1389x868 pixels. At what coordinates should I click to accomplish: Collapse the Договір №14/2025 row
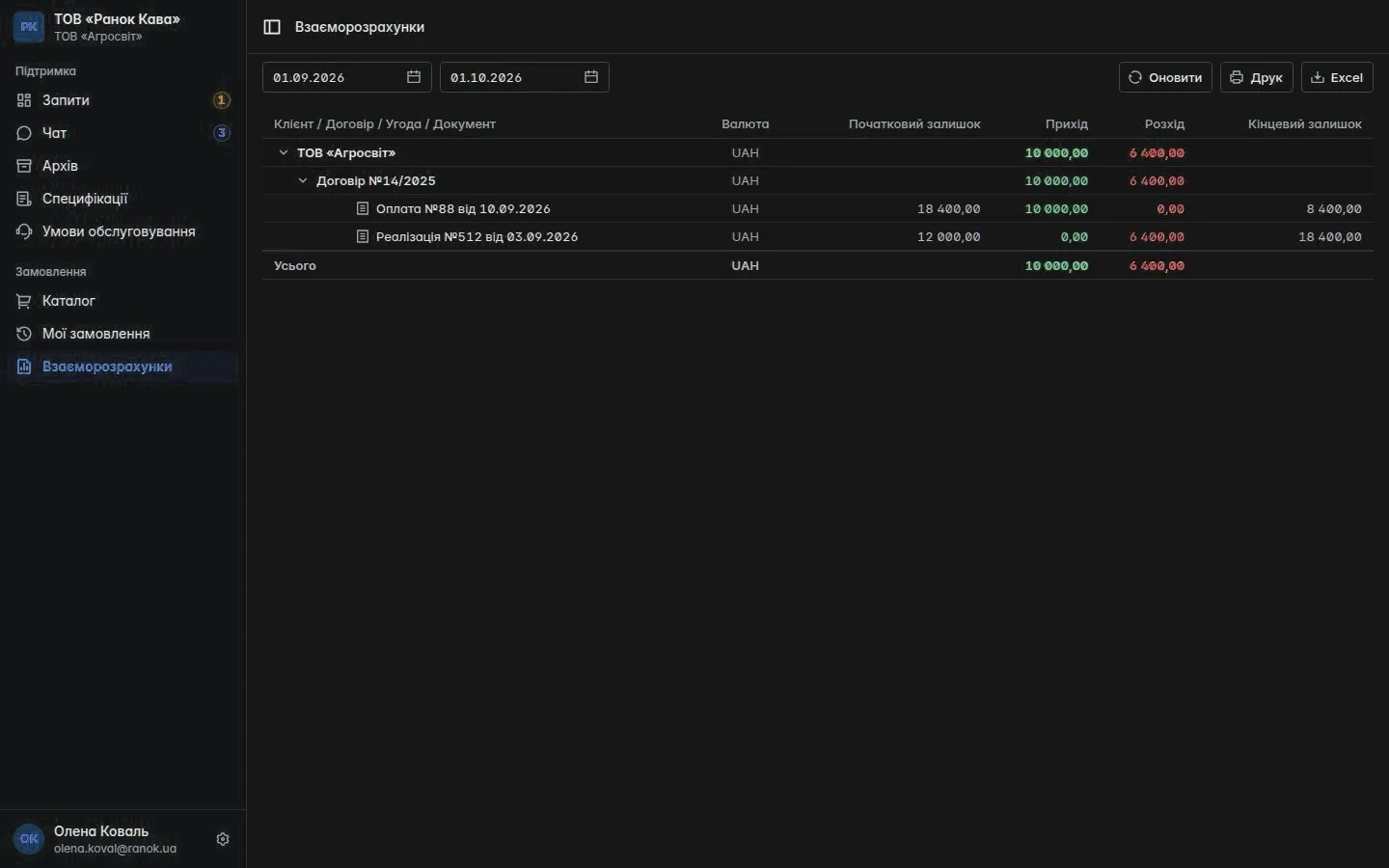coord(303,180)
